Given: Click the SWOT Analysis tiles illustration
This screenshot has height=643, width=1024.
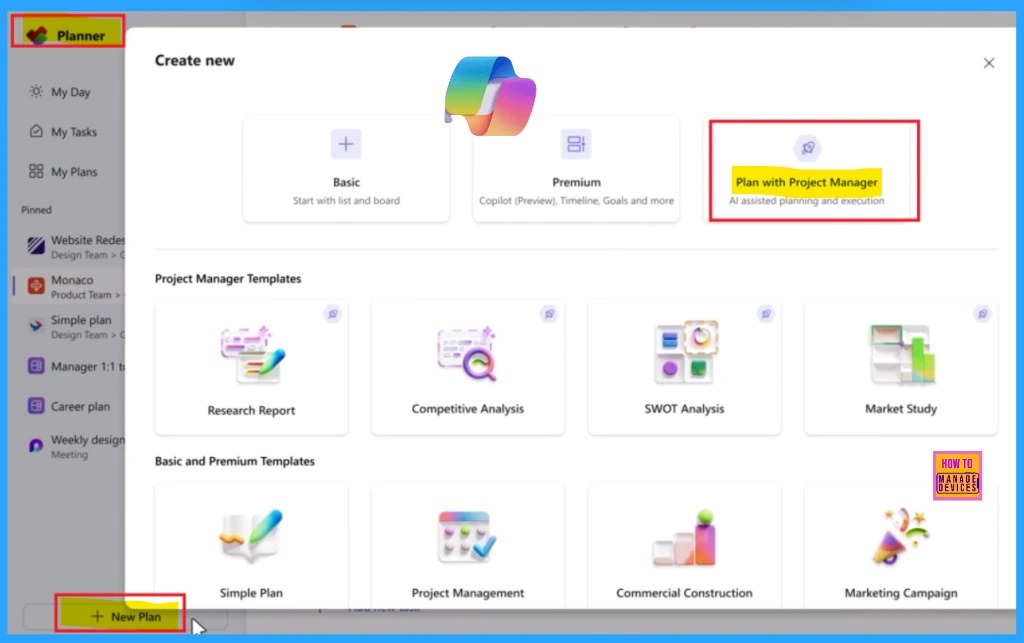Looking at the screenshot, I should pyautogui.click(x=685, y=353).
